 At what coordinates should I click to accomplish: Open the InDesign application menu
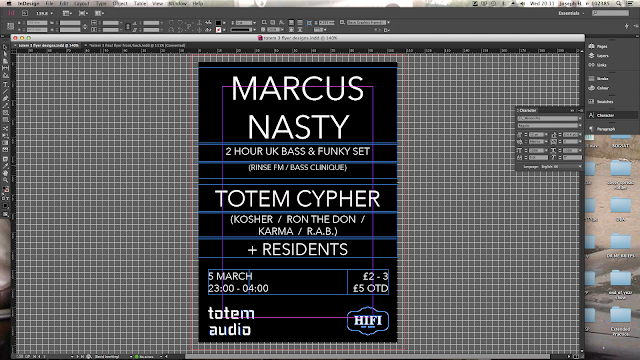coord(28,3)
